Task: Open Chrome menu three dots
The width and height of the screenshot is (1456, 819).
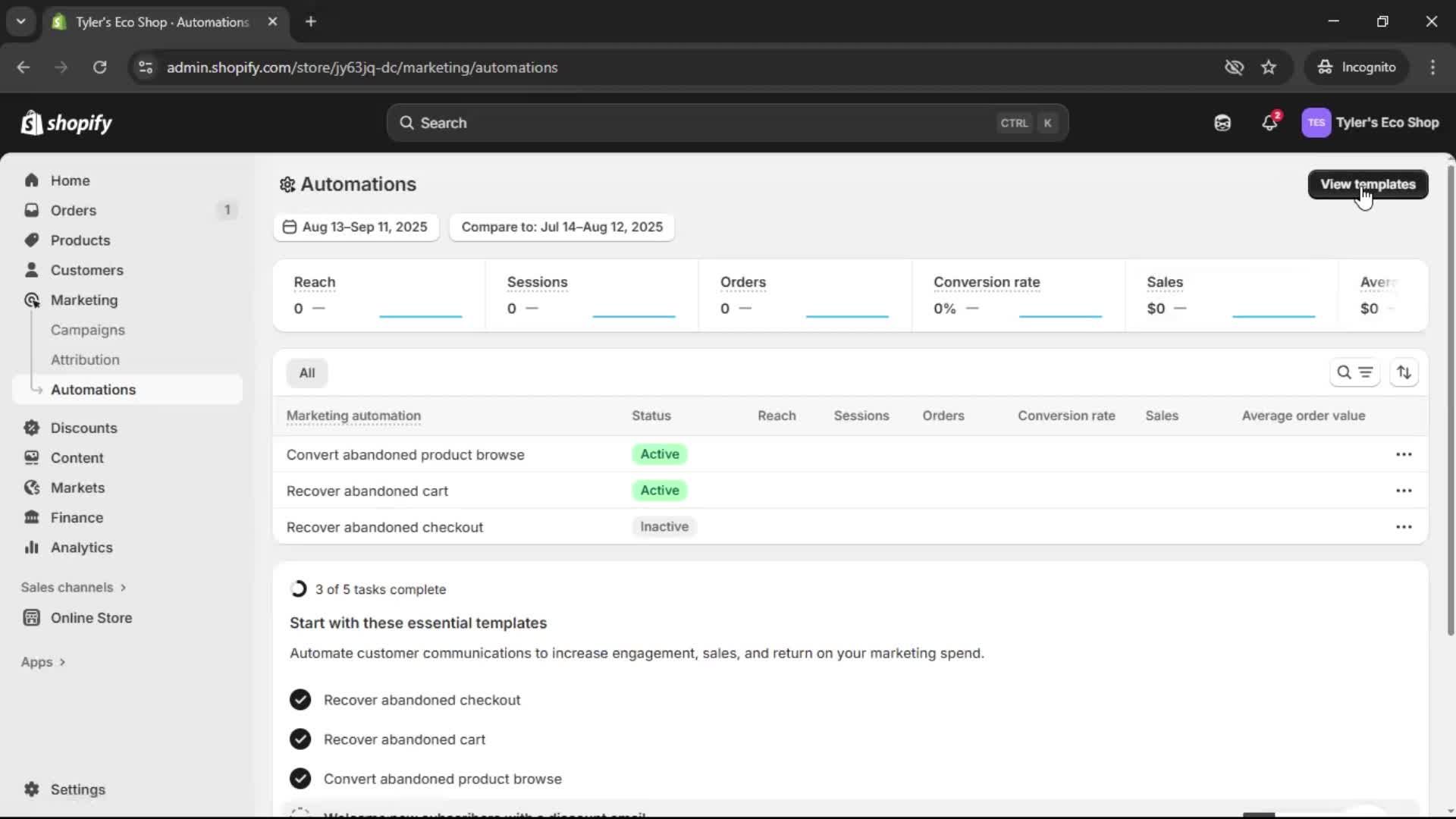Action: 1432,67
